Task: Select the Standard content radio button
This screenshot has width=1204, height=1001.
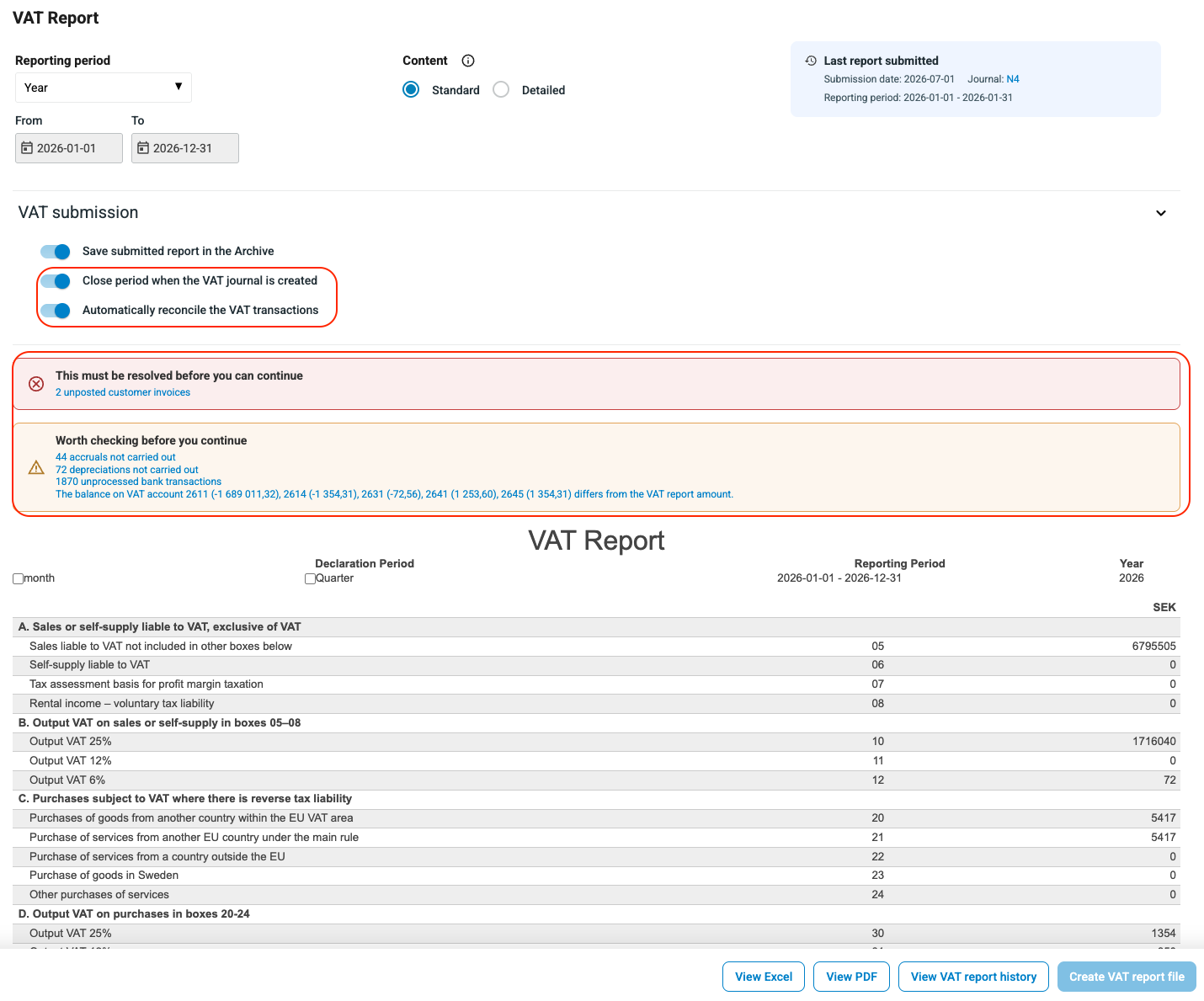Action: click(x=411, y=90)
